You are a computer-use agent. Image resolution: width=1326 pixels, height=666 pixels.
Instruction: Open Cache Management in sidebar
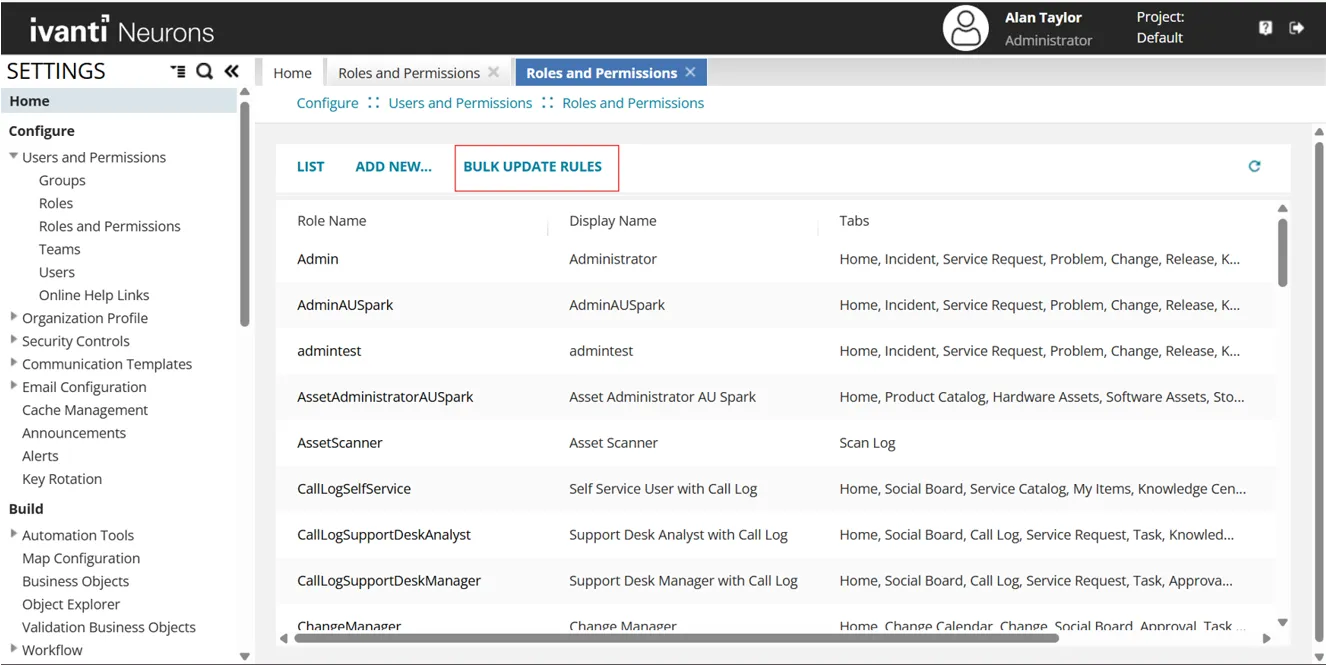pos(85,410)
